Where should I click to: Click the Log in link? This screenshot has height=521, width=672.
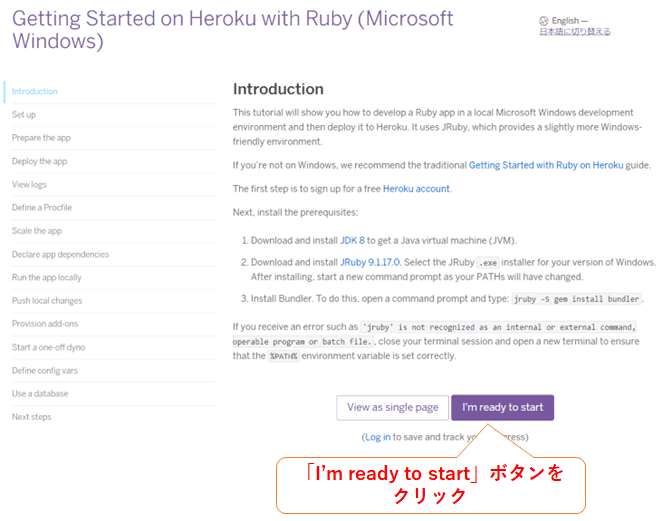[378, 437]
